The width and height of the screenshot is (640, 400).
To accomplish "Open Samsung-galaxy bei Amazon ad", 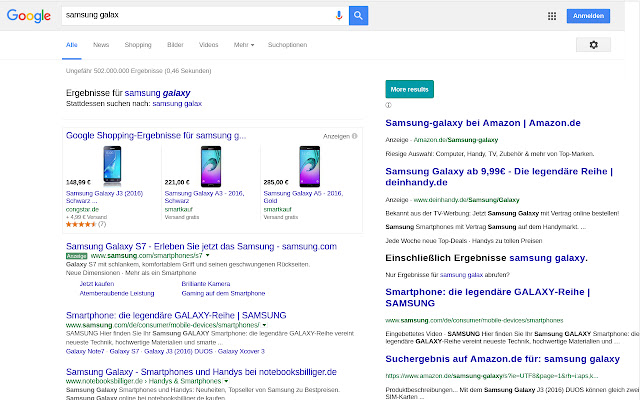I will [483, 123].
